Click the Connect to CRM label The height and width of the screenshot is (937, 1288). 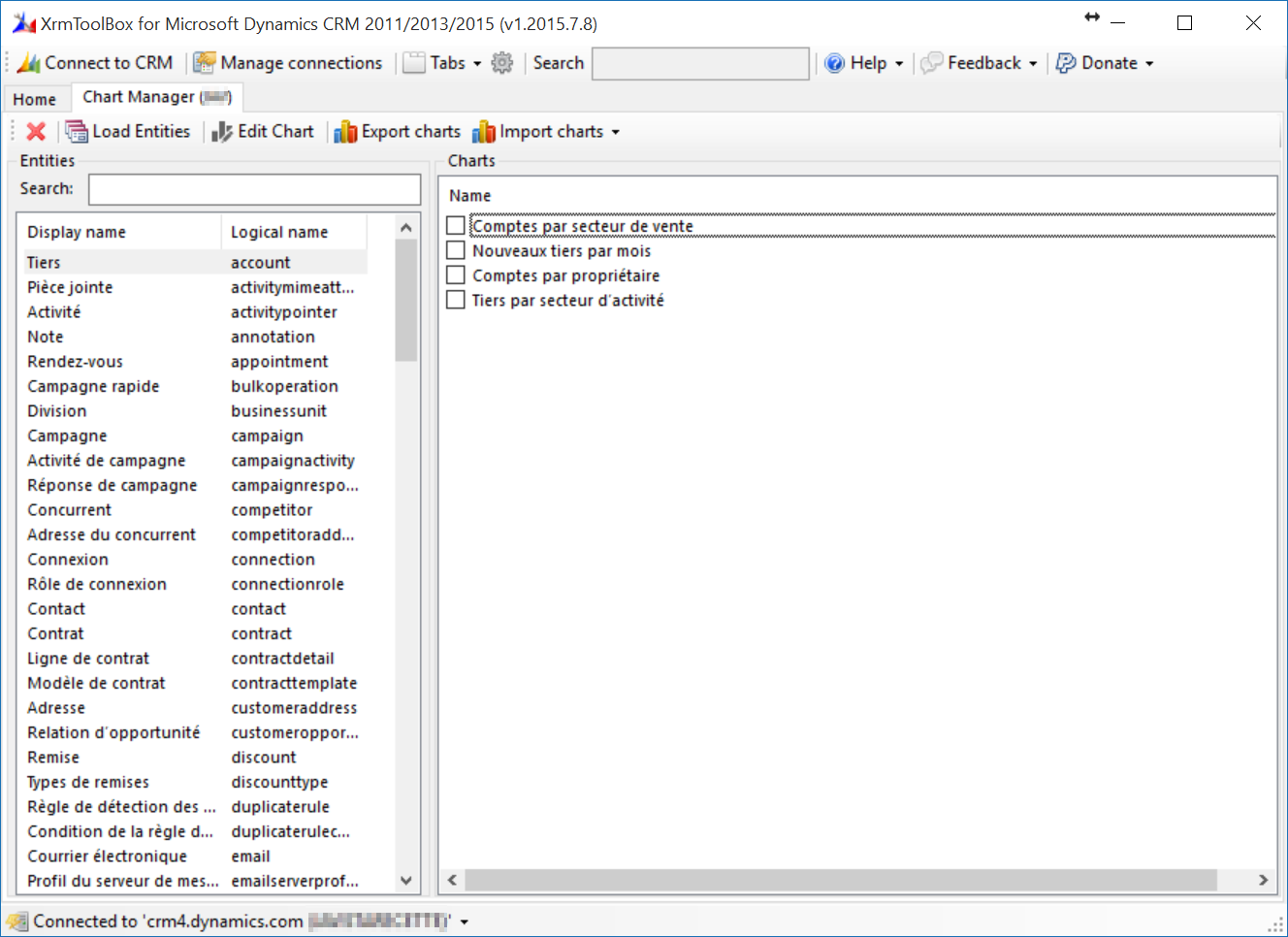pyautogui.click(x=109, y=63)
